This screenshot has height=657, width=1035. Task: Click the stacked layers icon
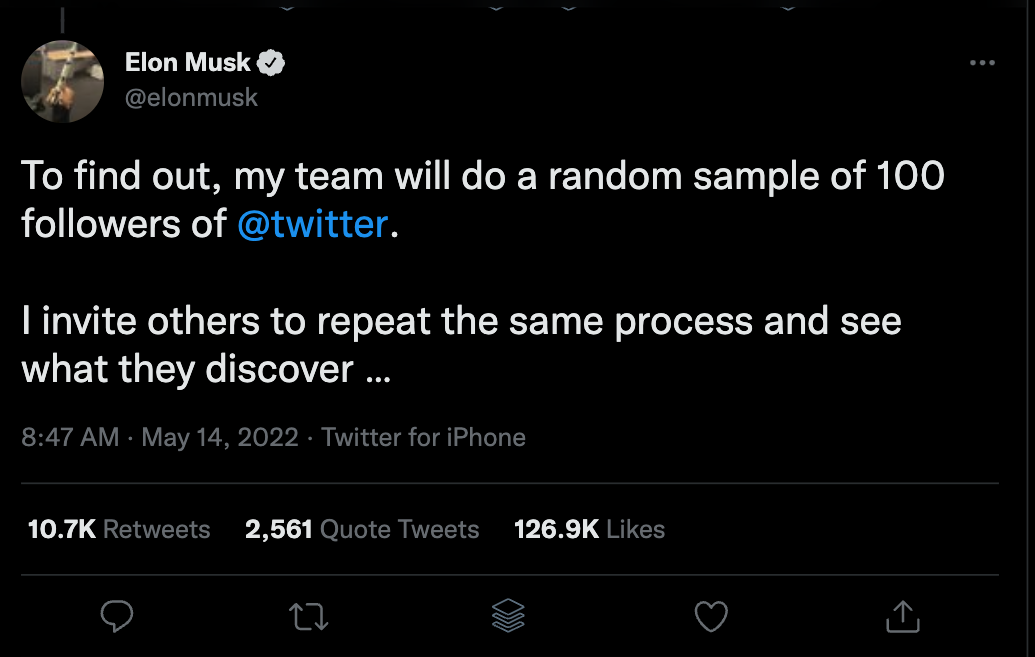point(508,615)
